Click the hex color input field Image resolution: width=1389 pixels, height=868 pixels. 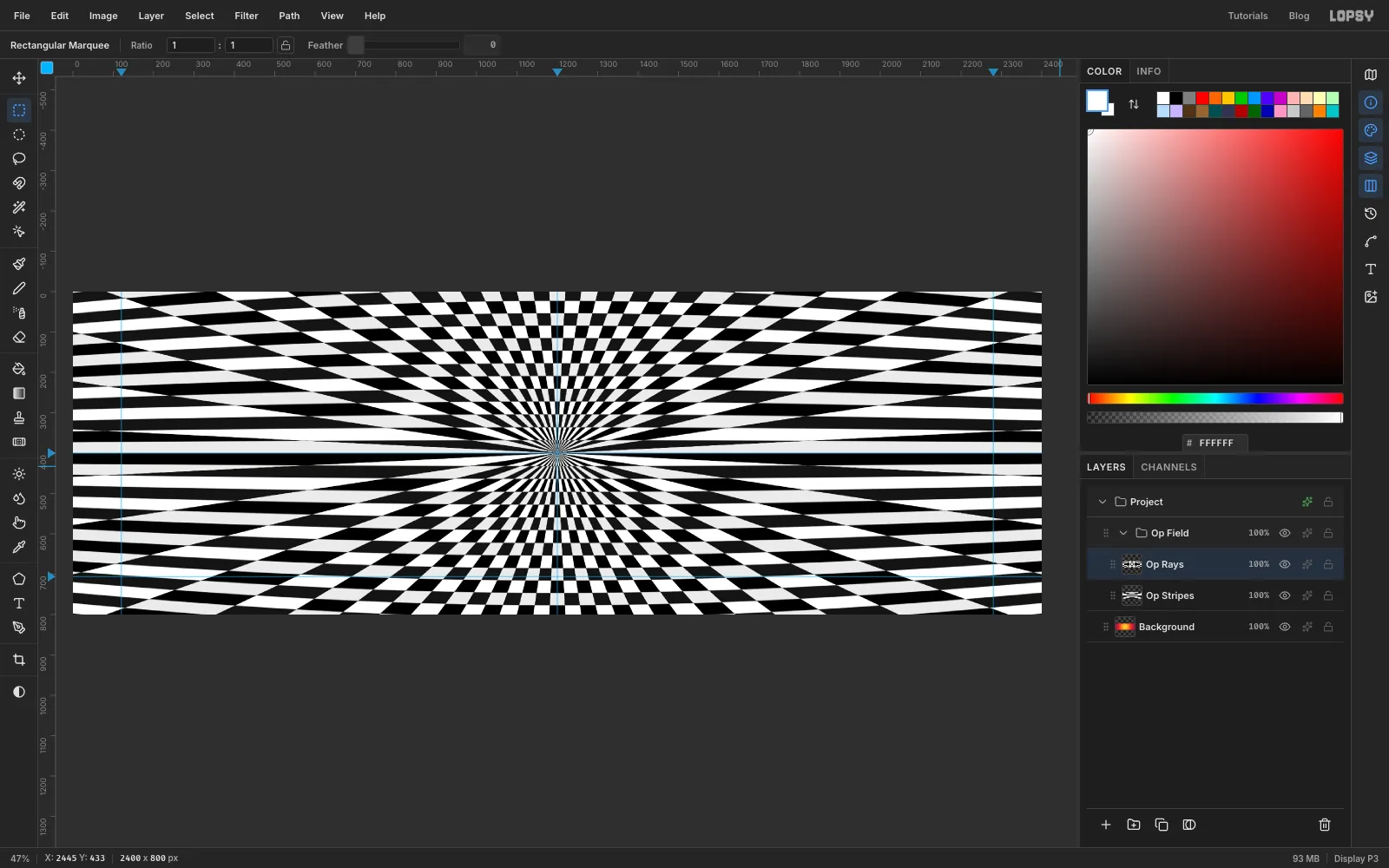1215,443
